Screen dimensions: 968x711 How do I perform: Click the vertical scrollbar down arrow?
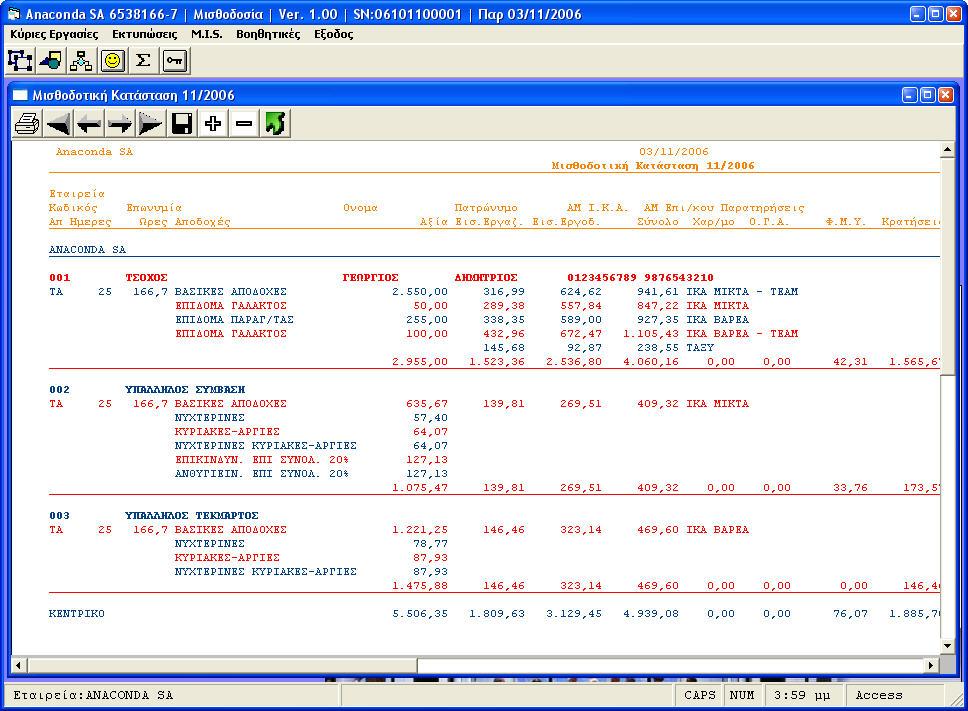[947, 648]
